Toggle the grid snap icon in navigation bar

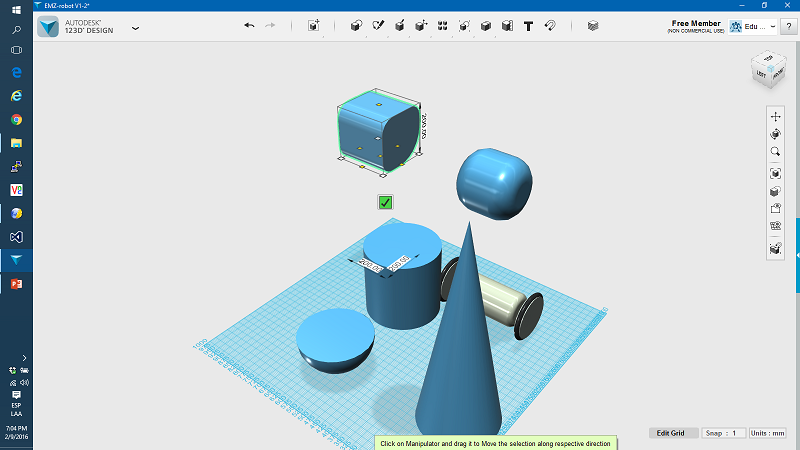tap(776, 248)
